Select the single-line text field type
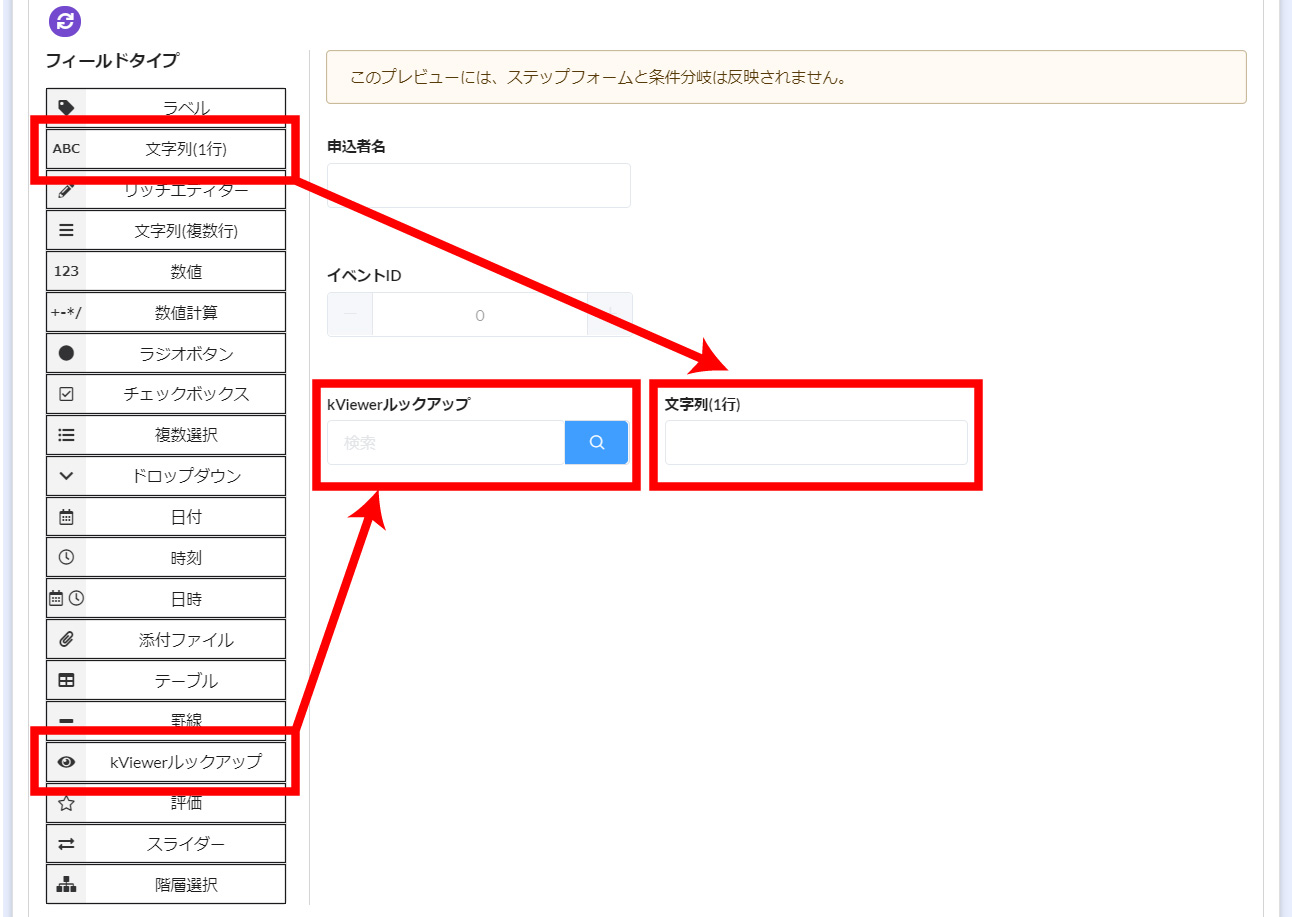Image resolution: width=1292 pixels, height=917 pixels. (166, 149)
